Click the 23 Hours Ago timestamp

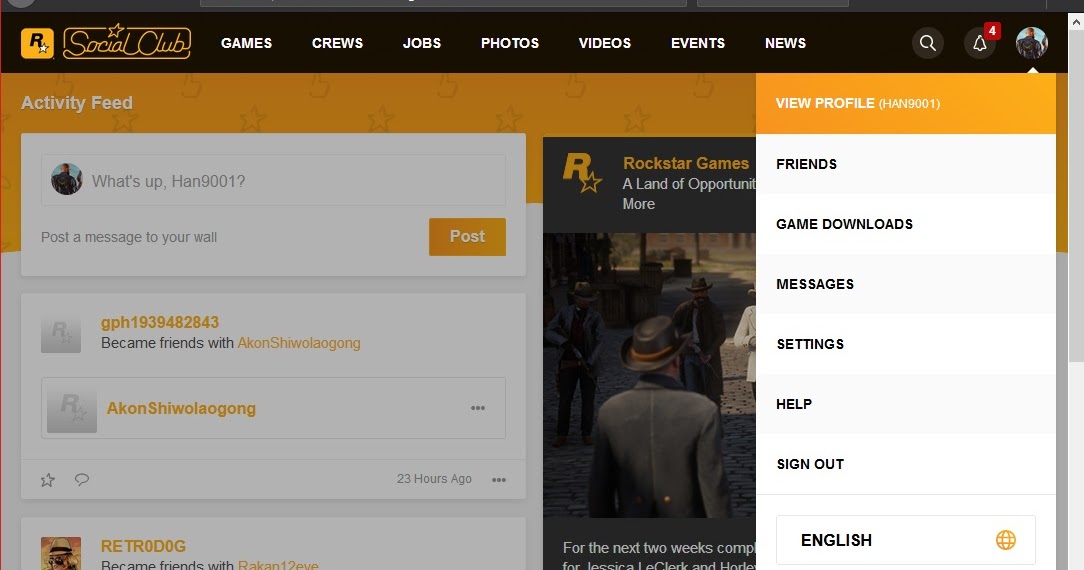434,479
